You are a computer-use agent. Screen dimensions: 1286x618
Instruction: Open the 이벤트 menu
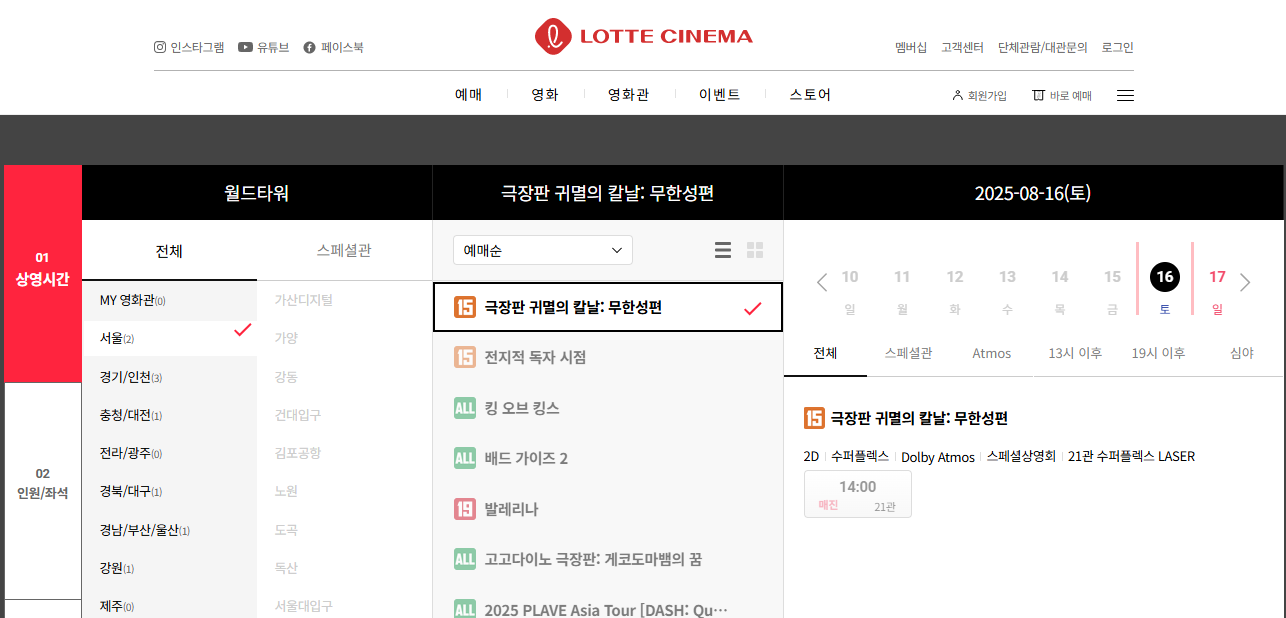coord(719,95)
